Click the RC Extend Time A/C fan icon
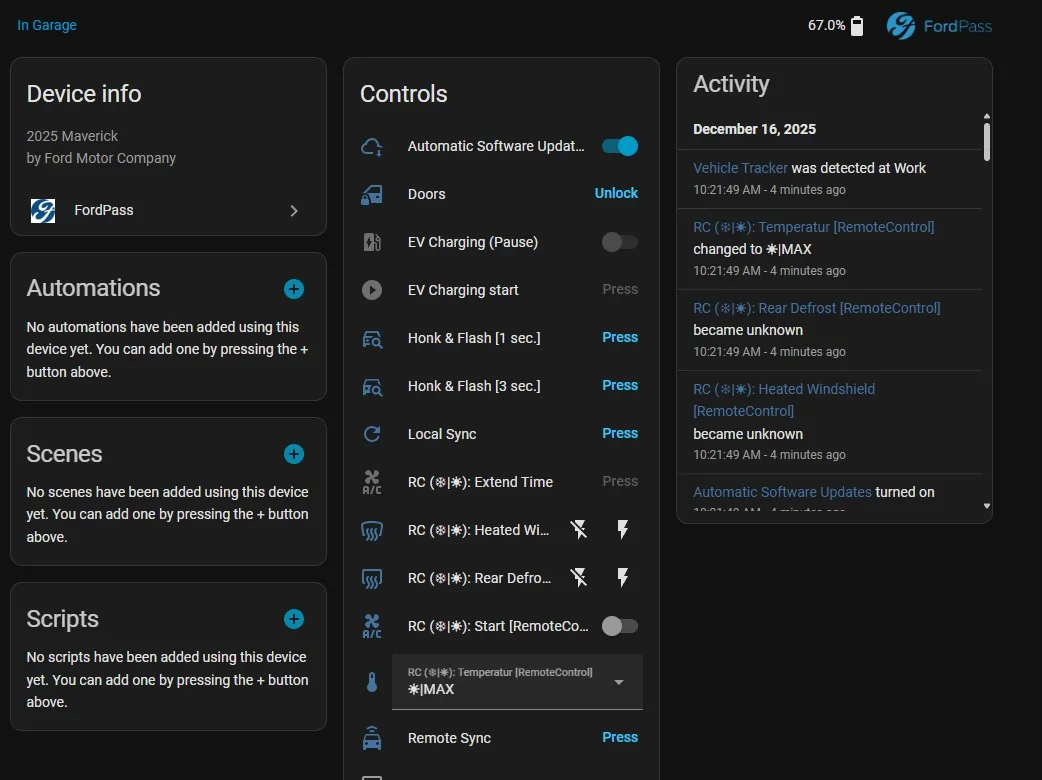1042x780 pixels. pyautogui.click(x=371, y=482)
